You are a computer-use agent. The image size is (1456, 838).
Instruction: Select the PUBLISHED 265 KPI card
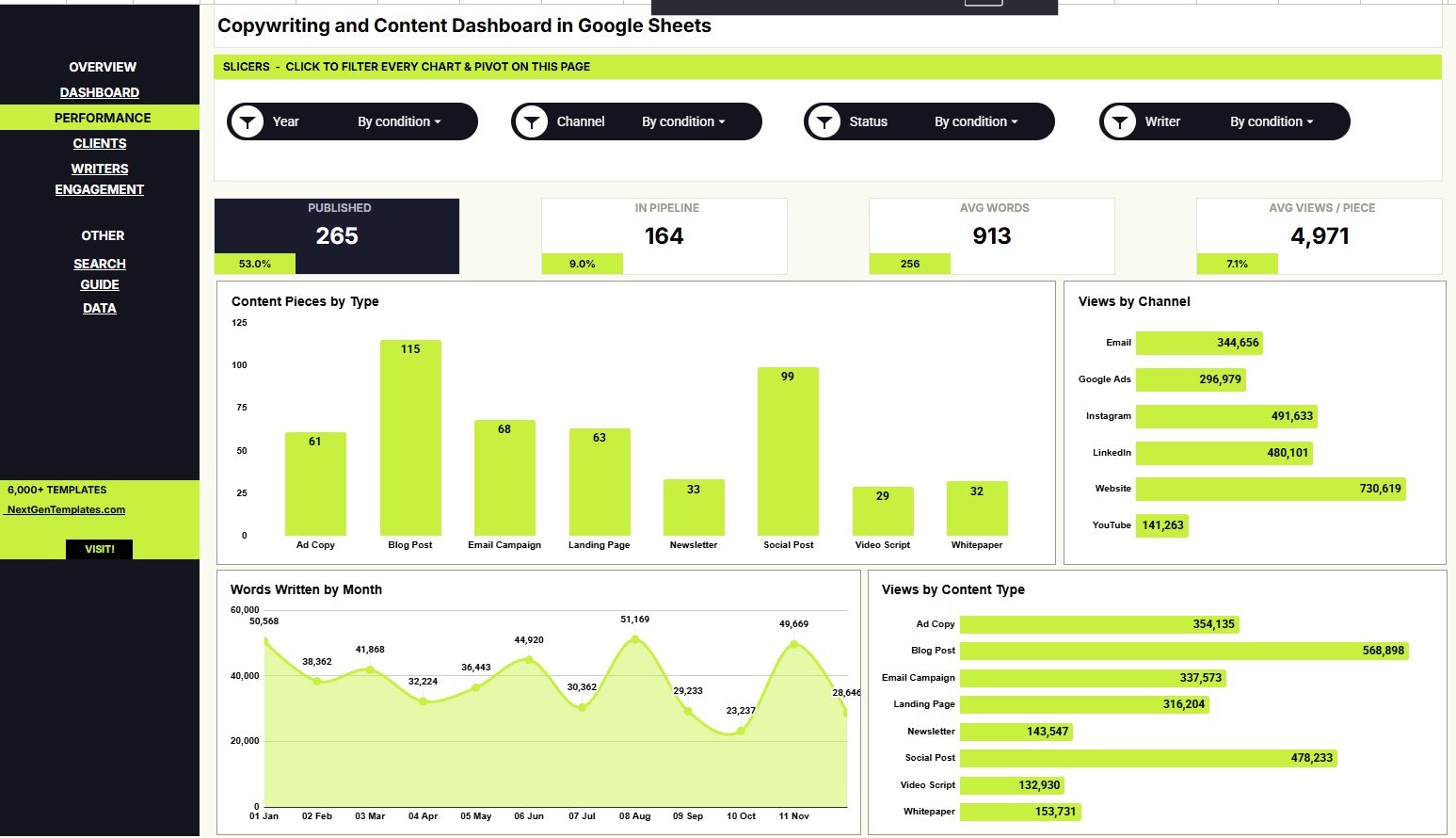337,236
